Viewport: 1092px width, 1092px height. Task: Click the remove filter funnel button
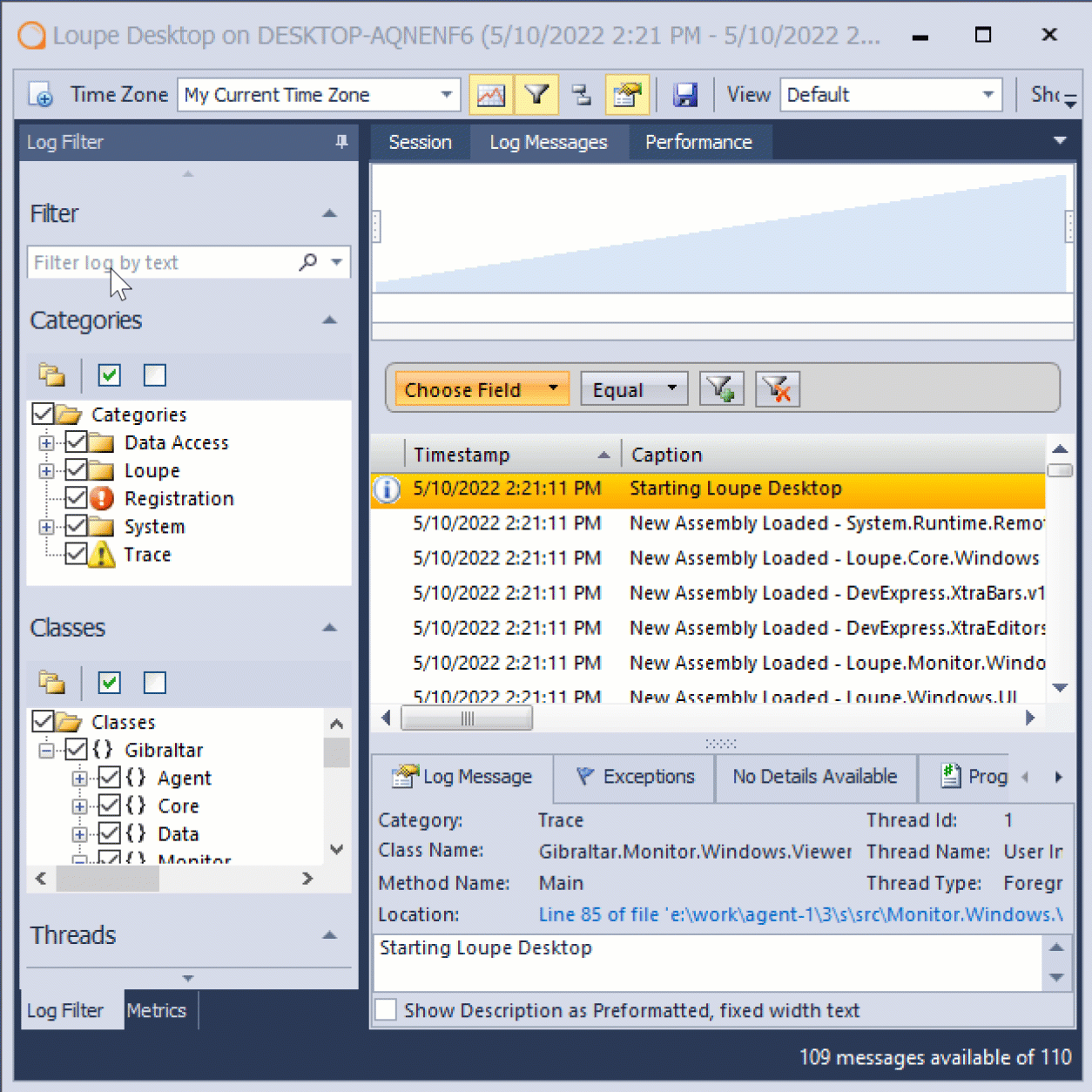point(778,389)
